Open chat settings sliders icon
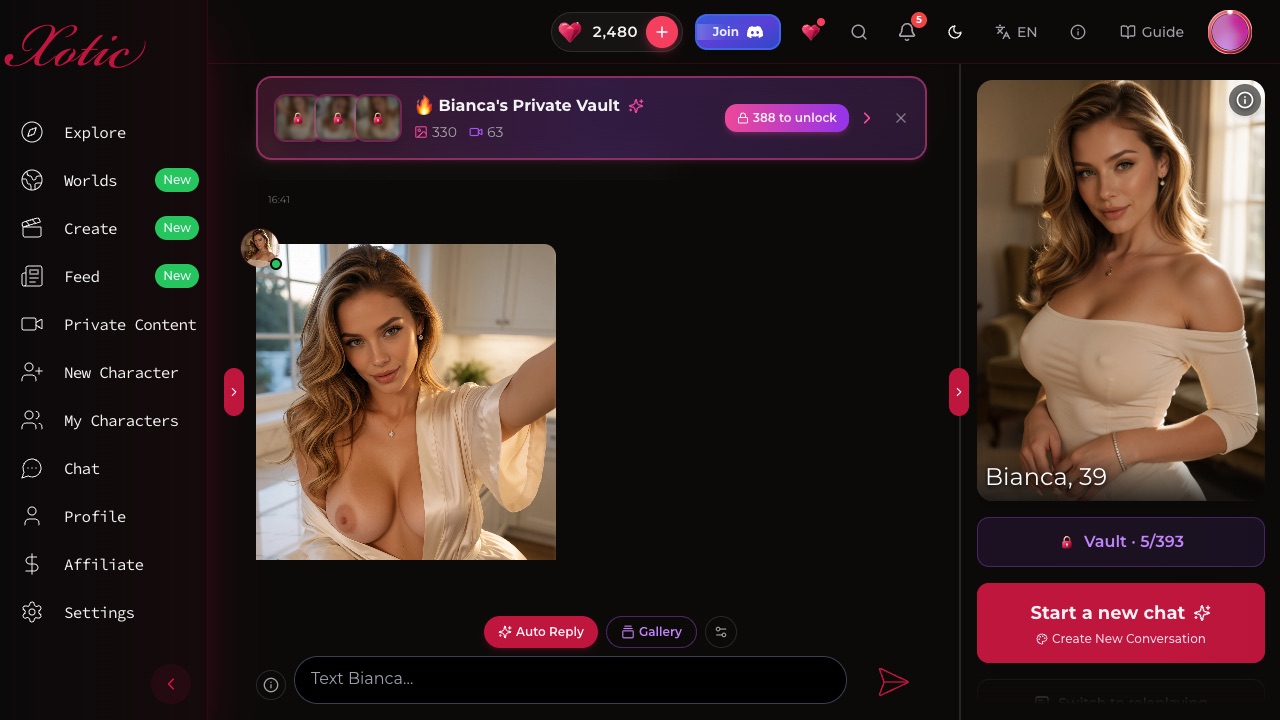The height and width of the screenshot is (720, 1280). [721, 632]
